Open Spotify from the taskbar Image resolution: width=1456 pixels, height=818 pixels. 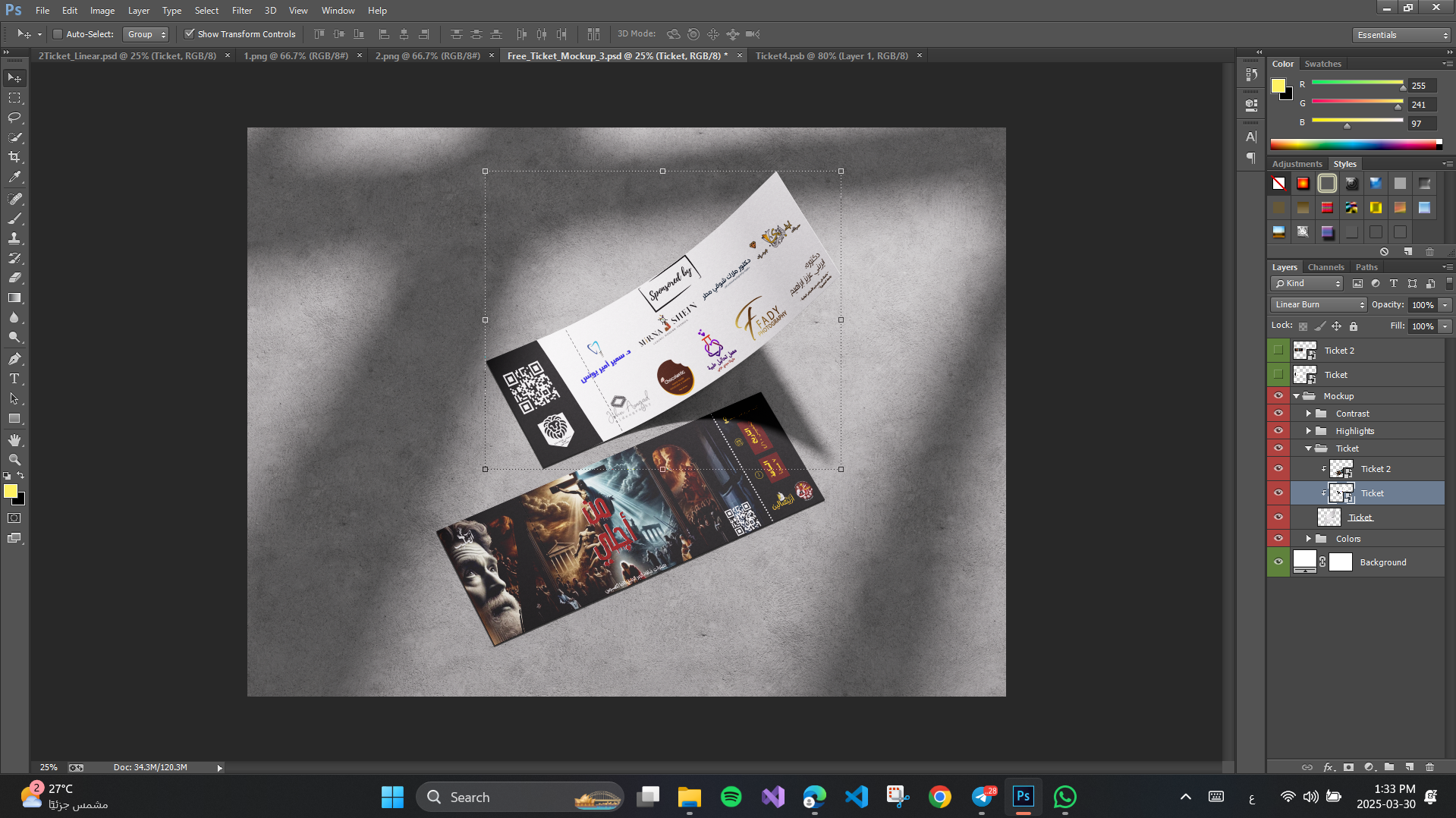coord(731,797)
